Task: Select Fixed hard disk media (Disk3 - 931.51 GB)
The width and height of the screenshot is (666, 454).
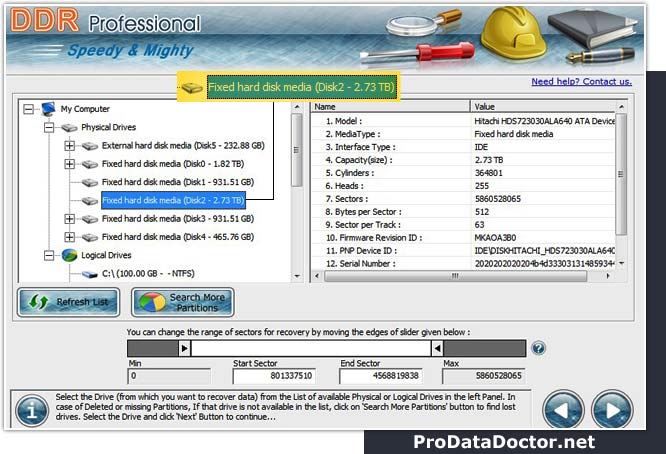Action: click(178, 219)
